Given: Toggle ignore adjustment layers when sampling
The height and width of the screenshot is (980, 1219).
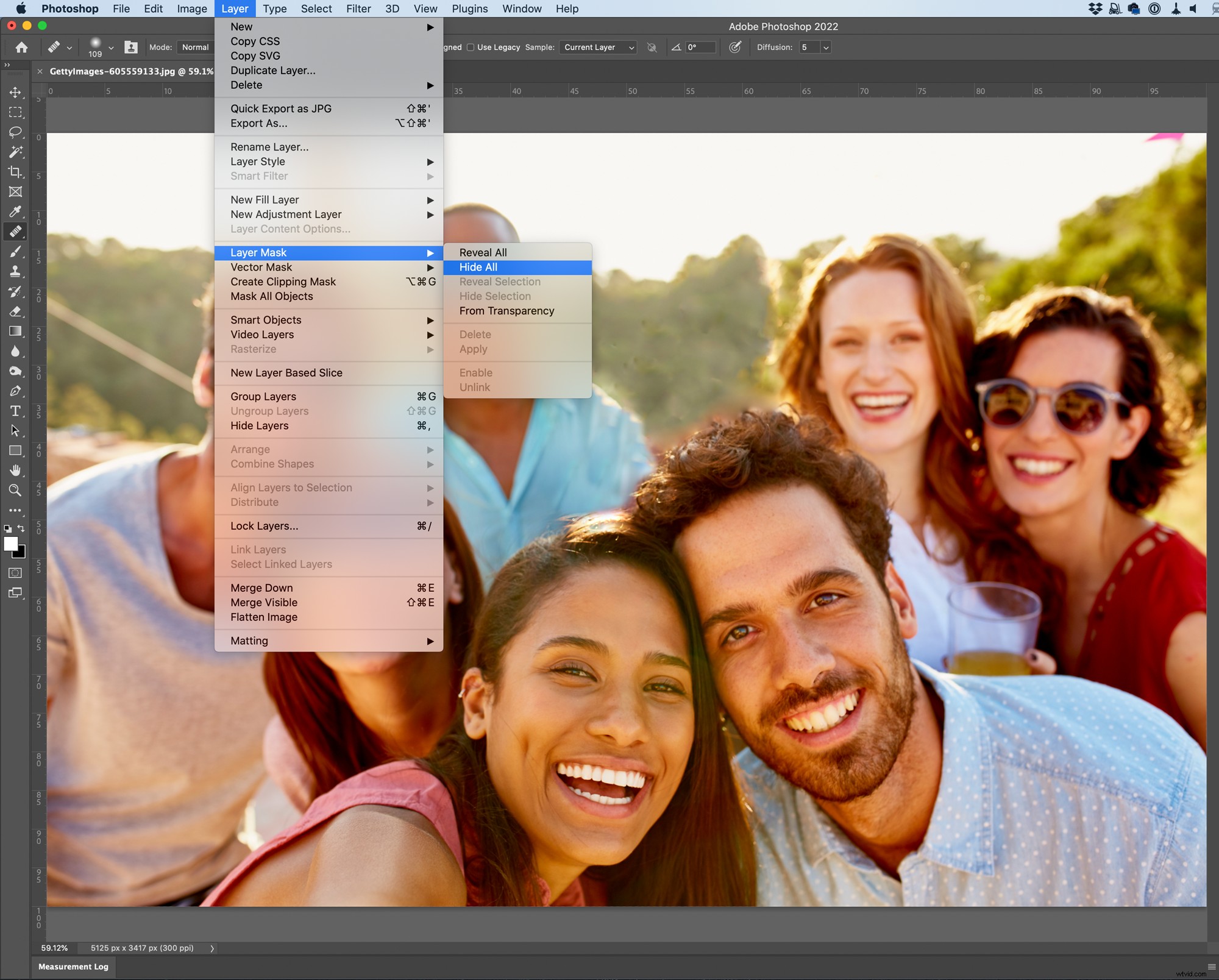Looking at the screenshot, I should [652, 47].
